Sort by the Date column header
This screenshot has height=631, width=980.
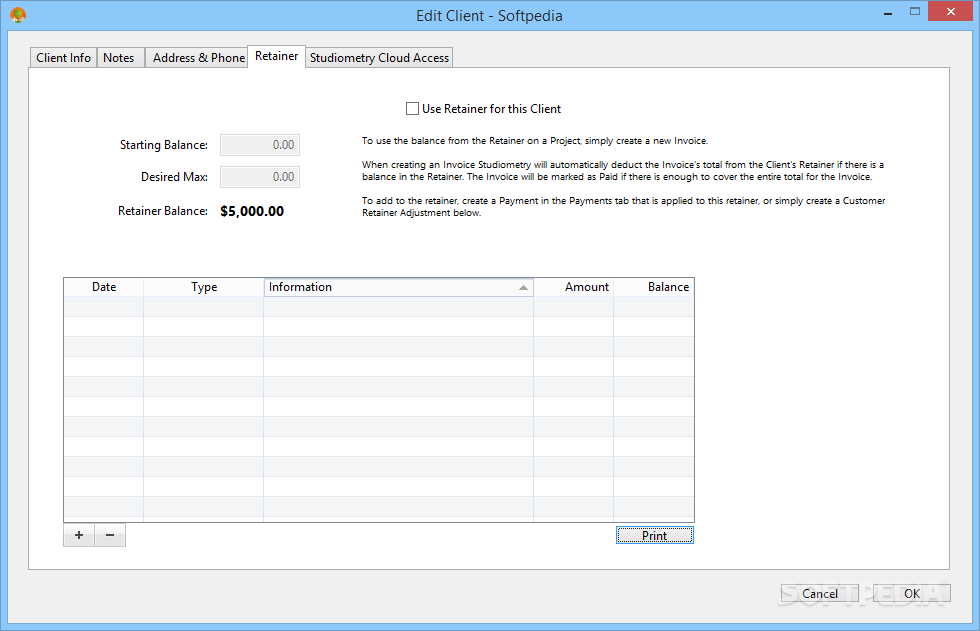point(104,287)
